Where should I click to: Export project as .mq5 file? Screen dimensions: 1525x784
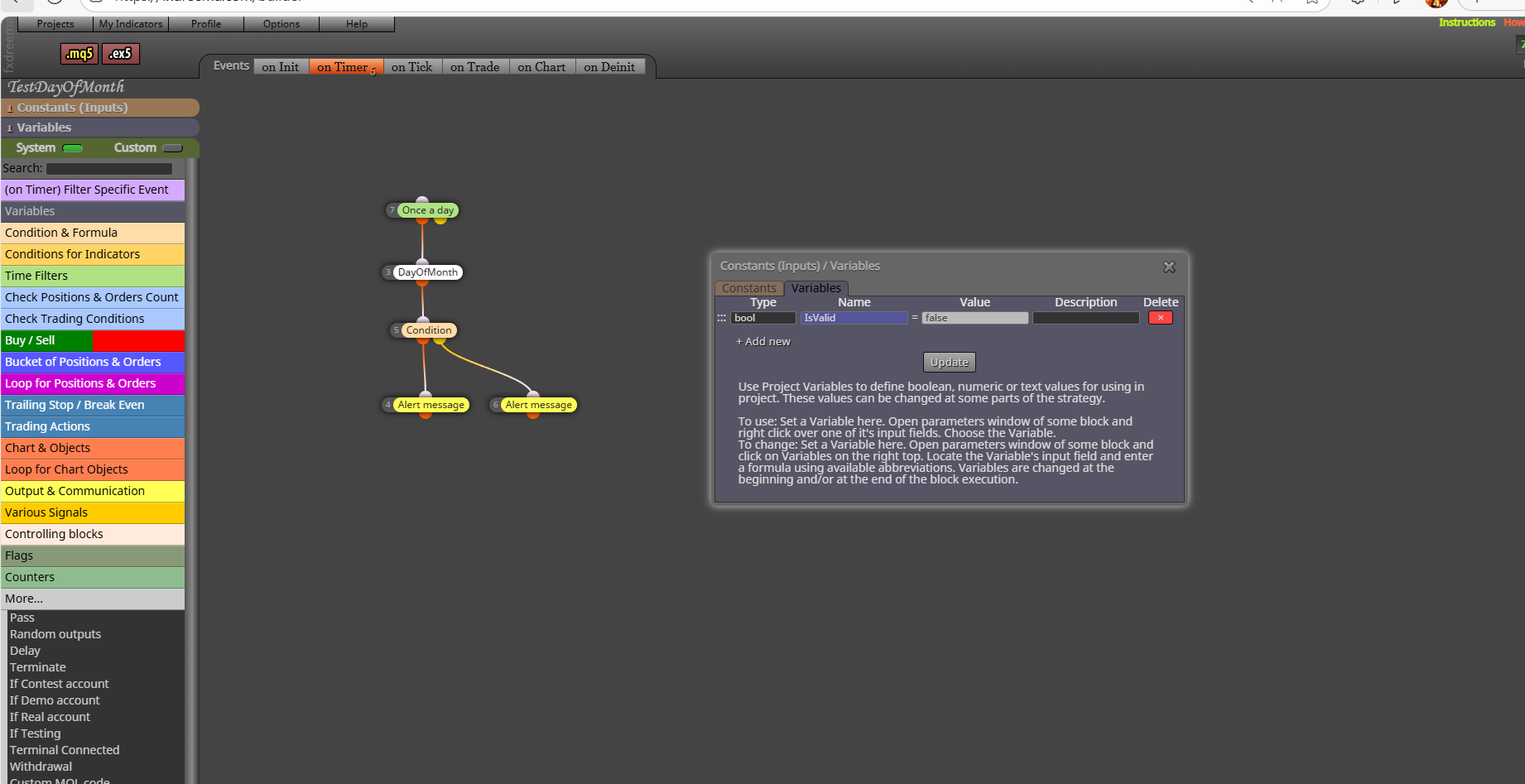click(x=79, y=54)
